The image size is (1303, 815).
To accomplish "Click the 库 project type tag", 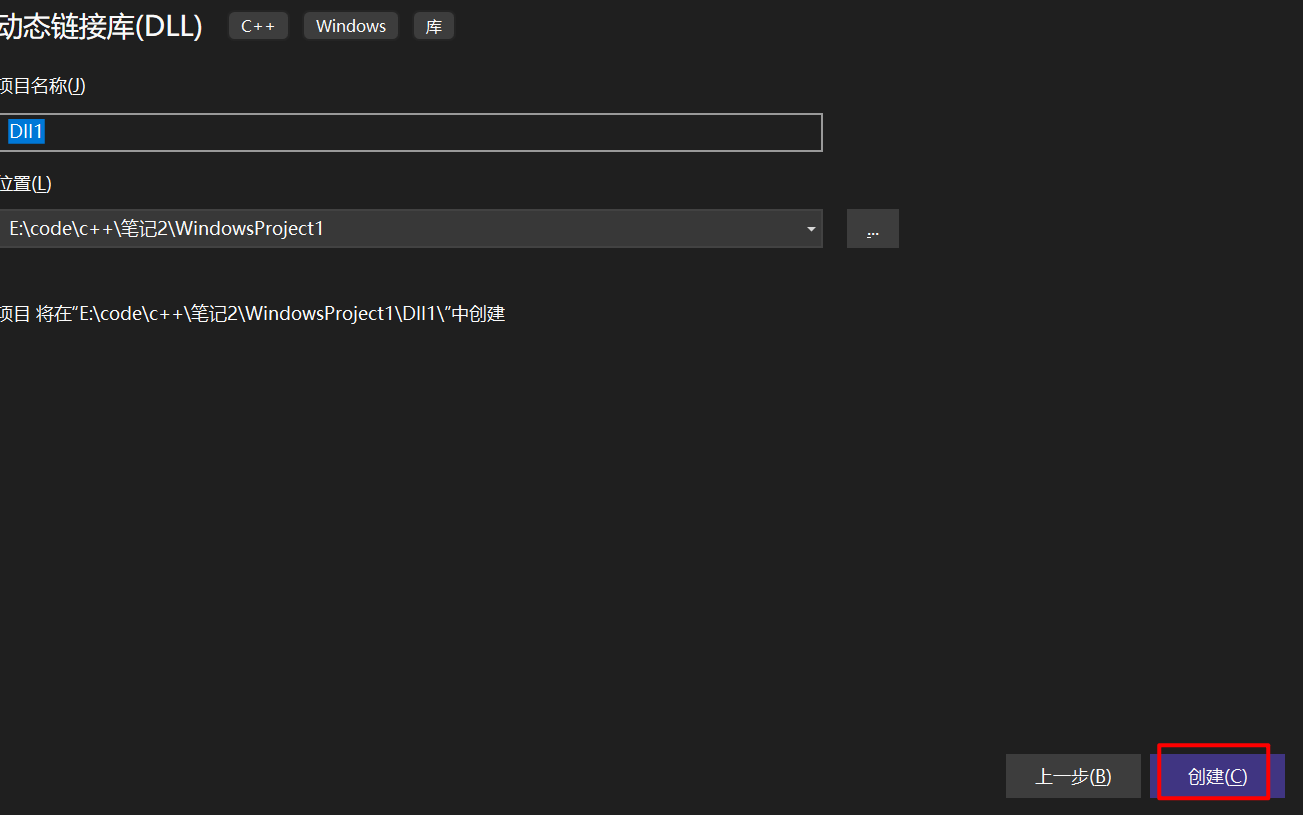I will click(433, 26).
